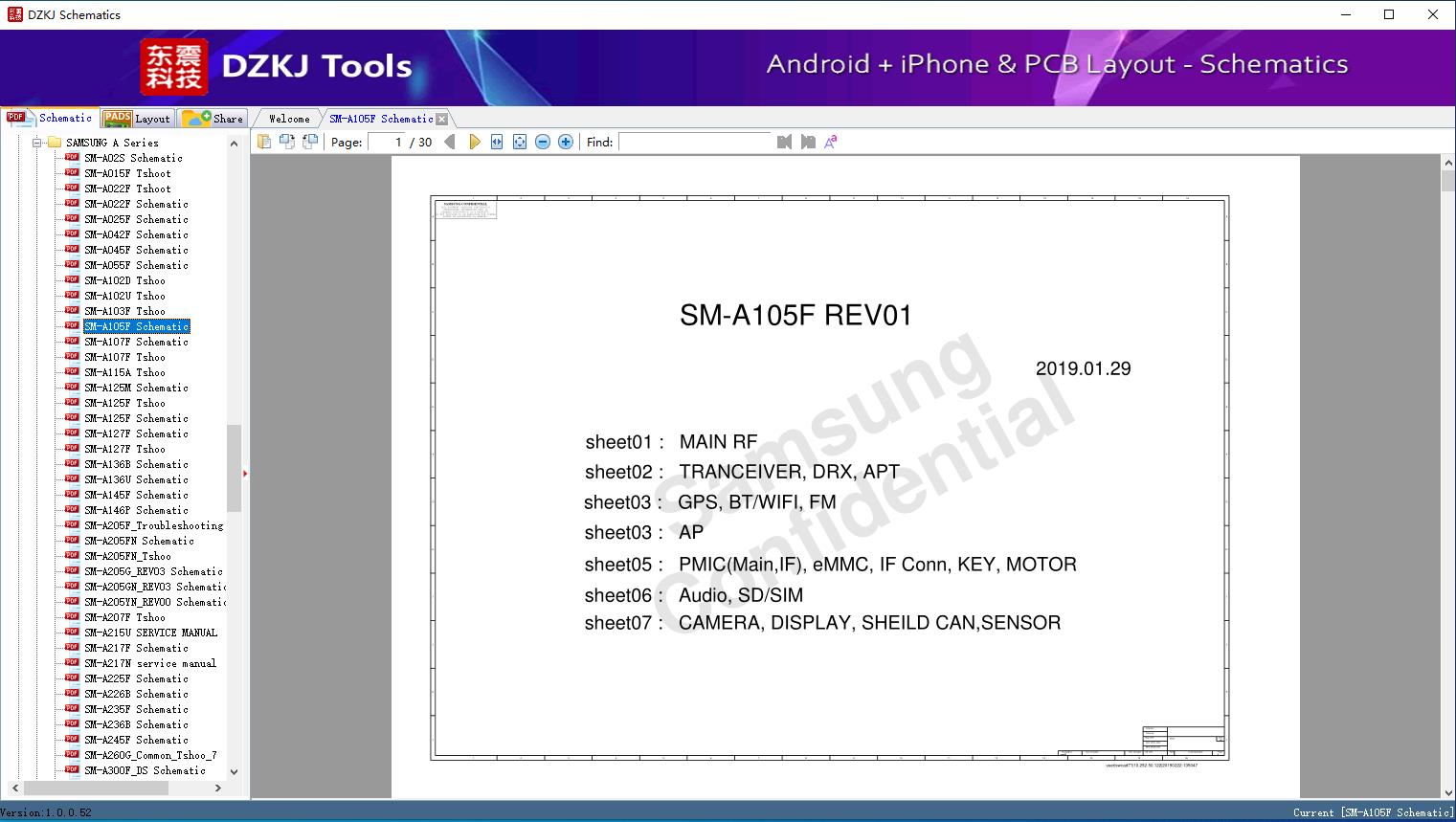Toggle match case search option

tap(831, 142)
